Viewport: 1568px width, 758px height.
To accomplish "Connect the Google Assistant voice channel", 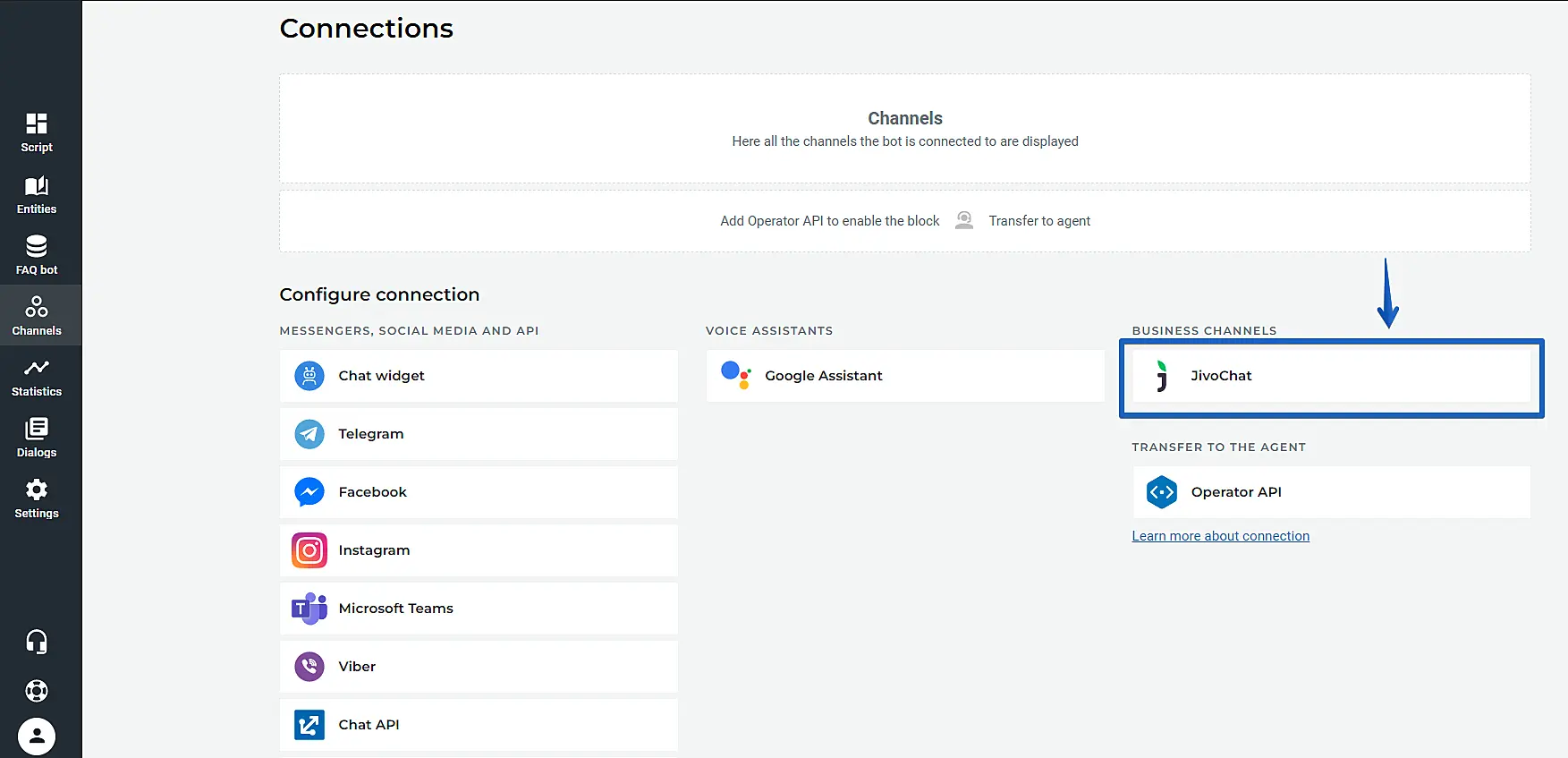I will (904, 376).
